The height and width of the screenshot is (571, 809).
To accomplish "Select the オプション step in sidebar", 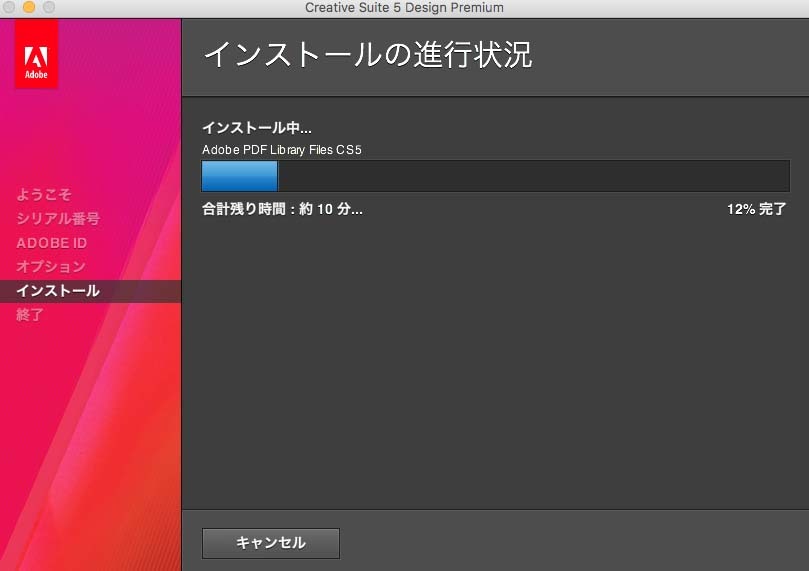I will point(51,267).
